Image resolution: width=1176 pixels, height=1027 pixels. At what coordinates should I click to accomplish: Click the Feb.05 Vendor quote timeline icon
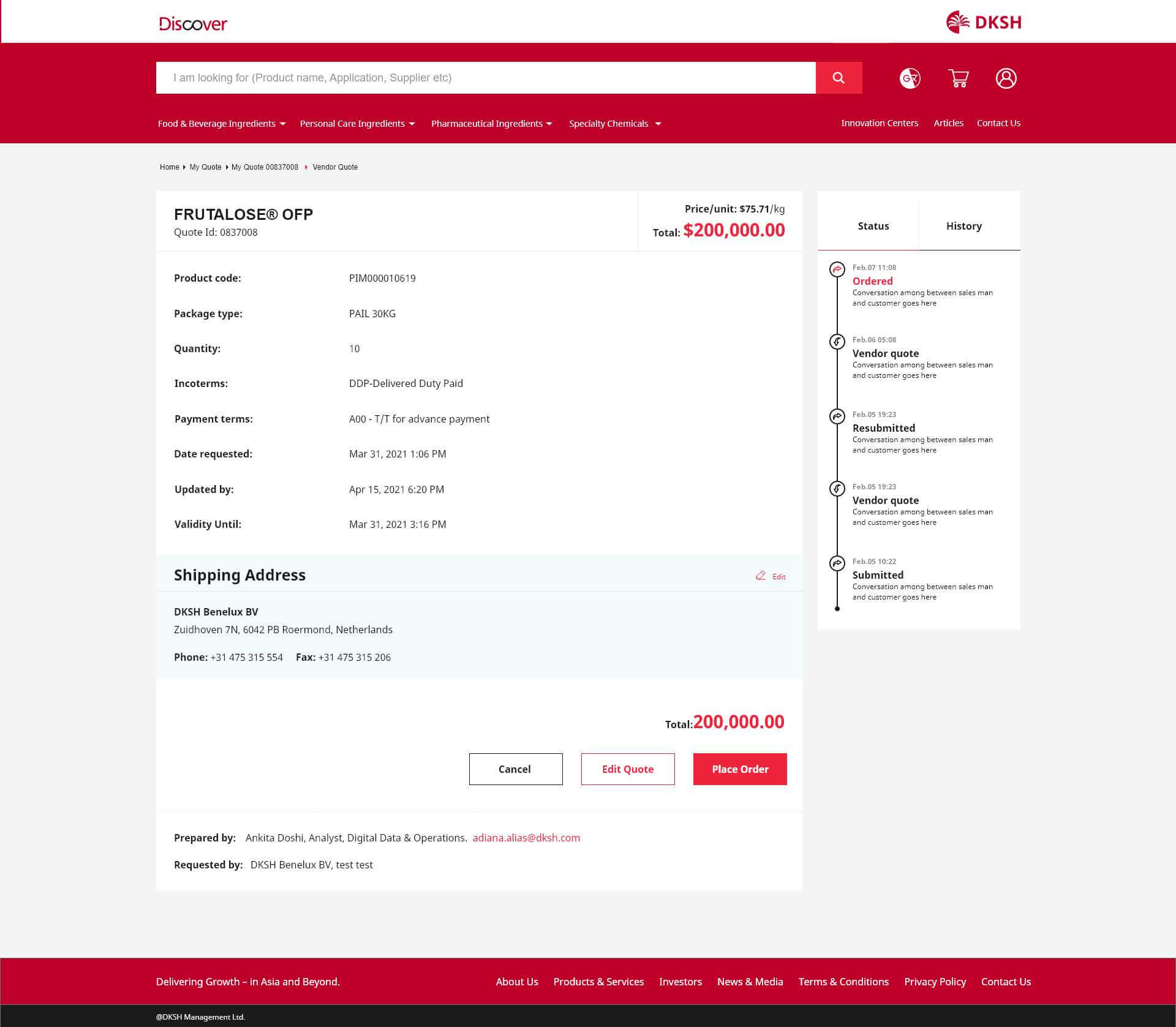[837, 488]
